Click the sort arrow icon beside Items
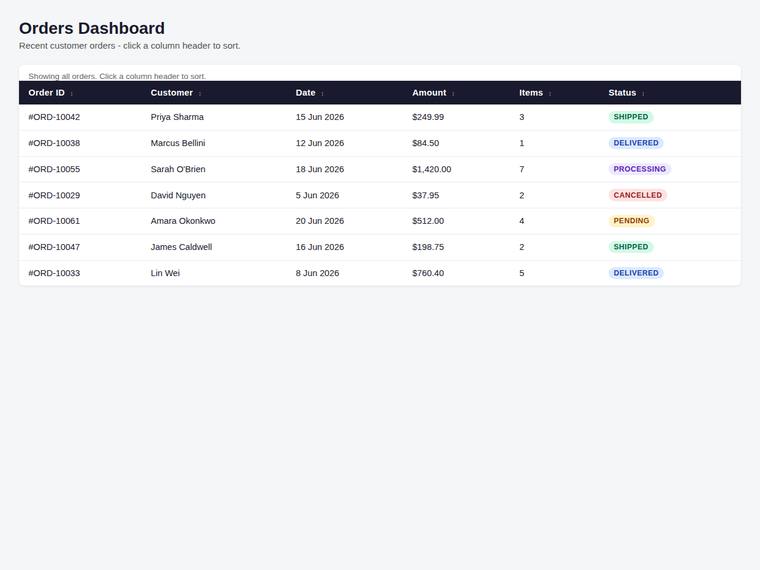Screen dimensions: 760x570 [550, 94]
